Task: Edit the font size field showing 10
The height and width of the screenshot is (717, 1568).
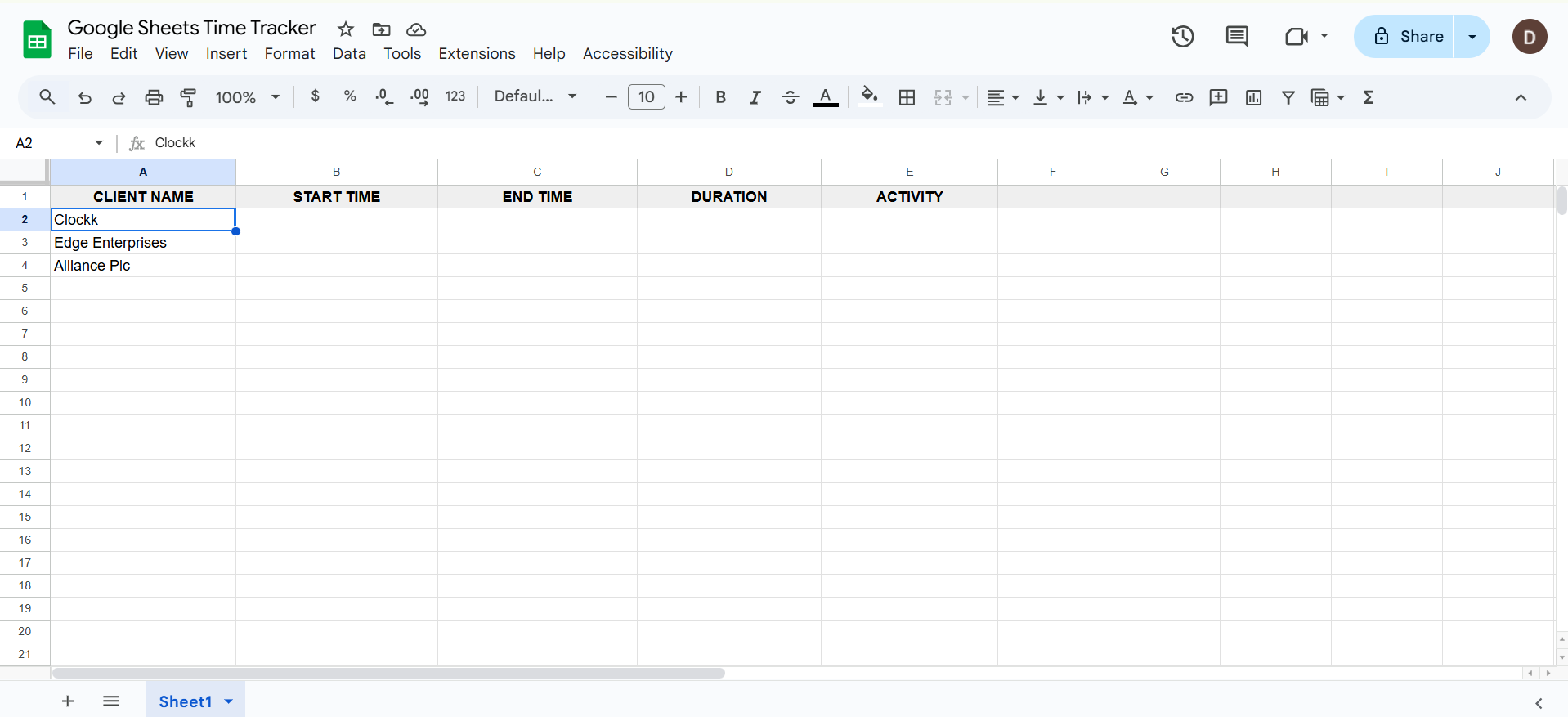Action: tap(646, 97)
